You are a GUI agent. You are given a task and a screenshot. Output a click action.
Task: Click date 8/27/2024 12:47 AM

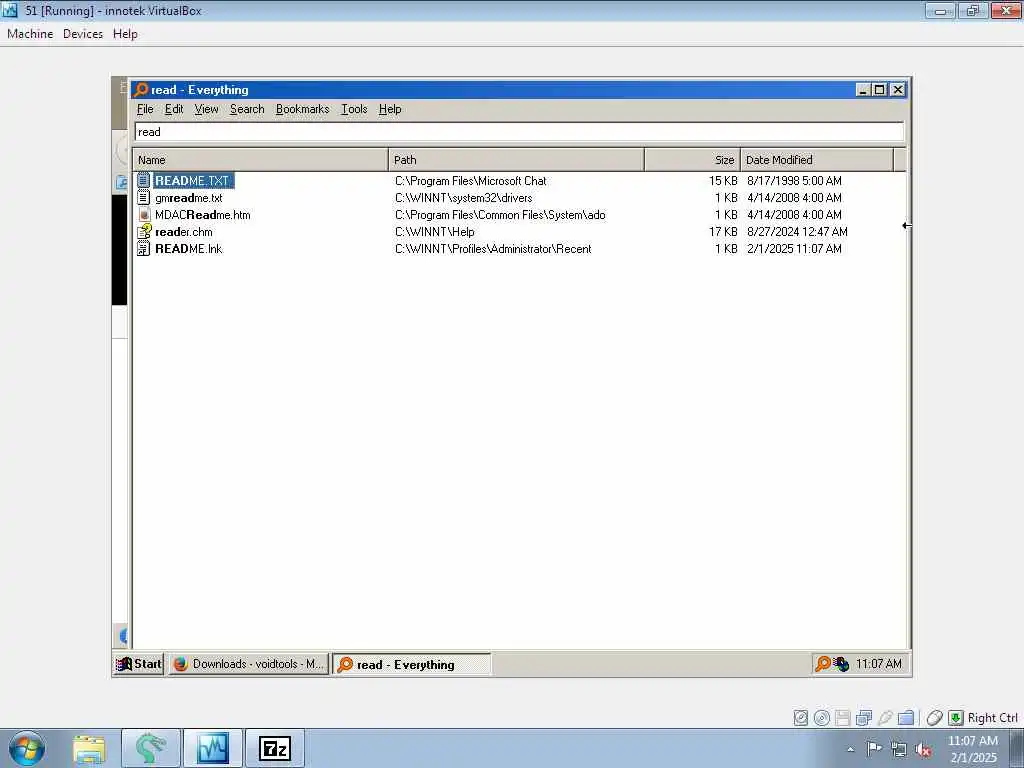point(797,232)
